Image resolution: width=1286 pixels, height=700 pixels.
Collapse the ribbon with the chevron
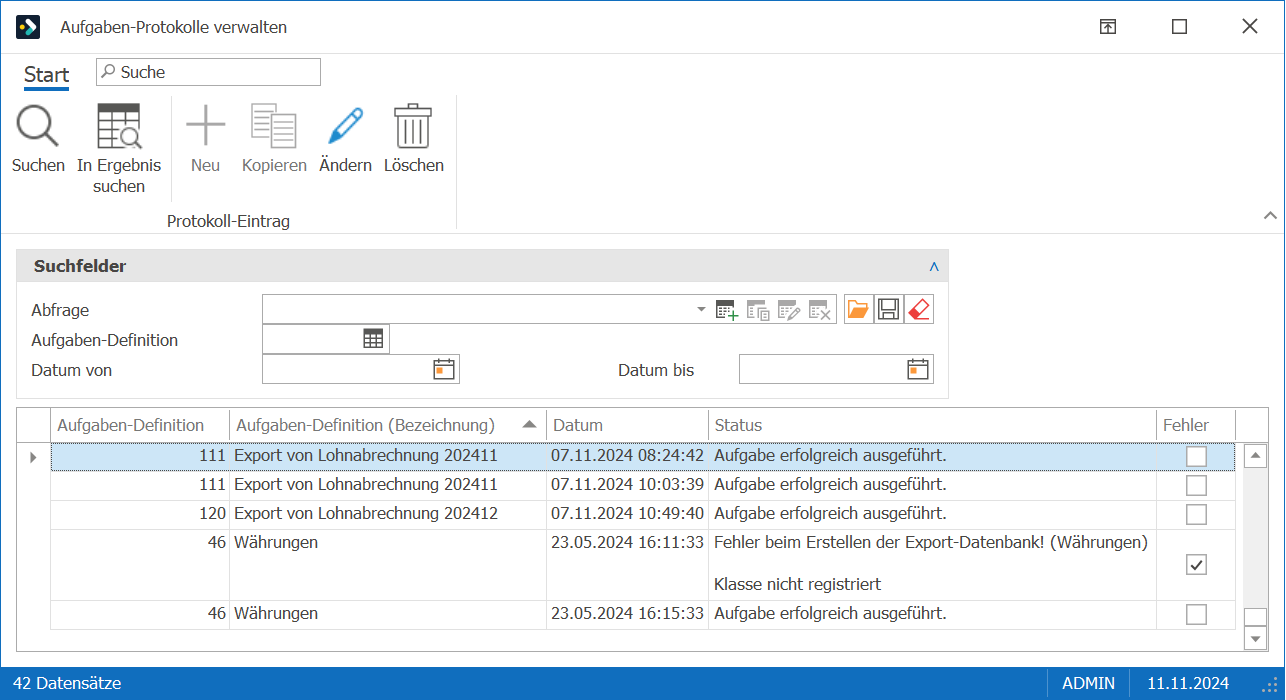point(1270,215)
